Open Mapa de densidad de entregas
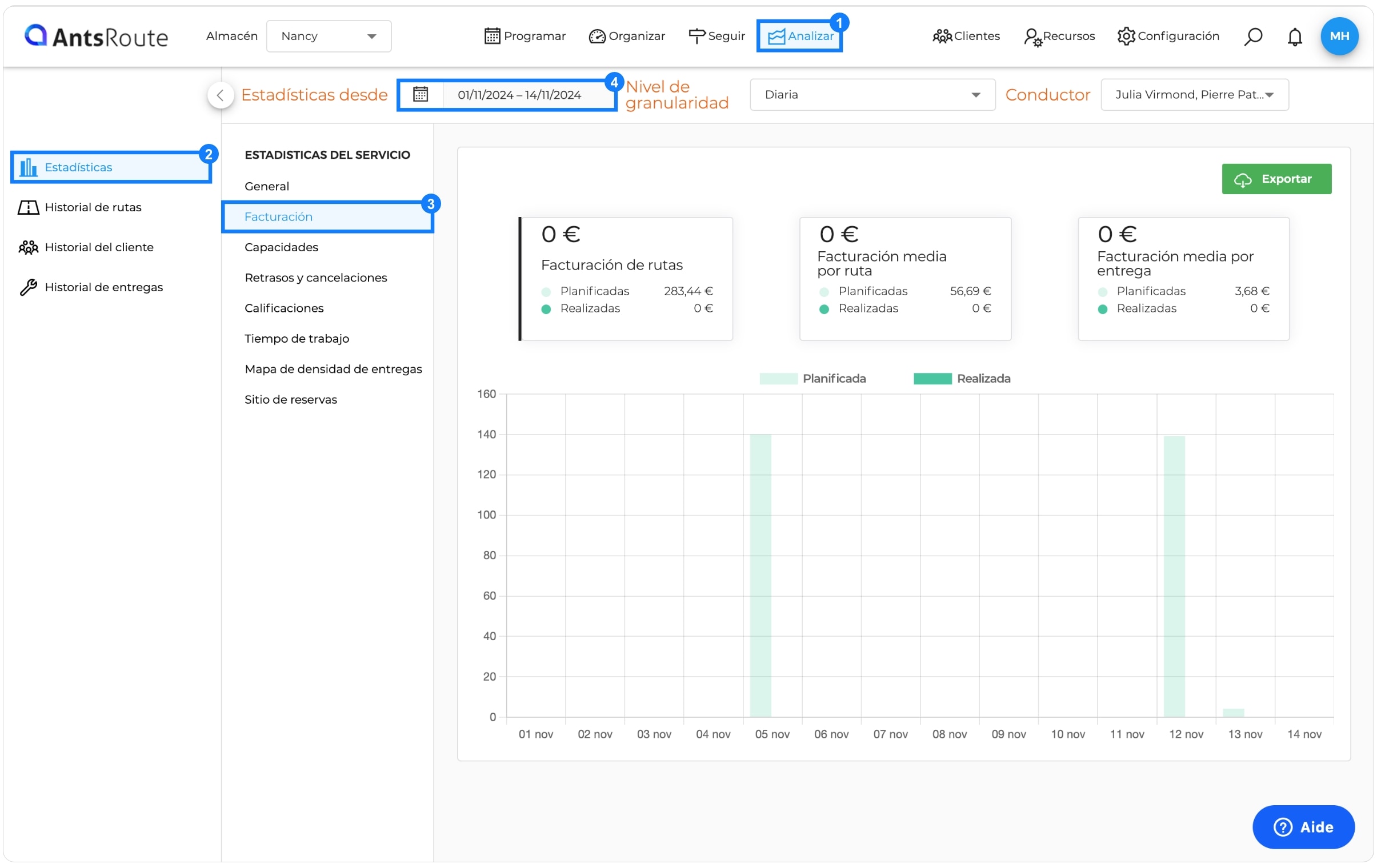The width and height of the screenshot is (1377, 868). pyautogui.click(x=333, y=369)
